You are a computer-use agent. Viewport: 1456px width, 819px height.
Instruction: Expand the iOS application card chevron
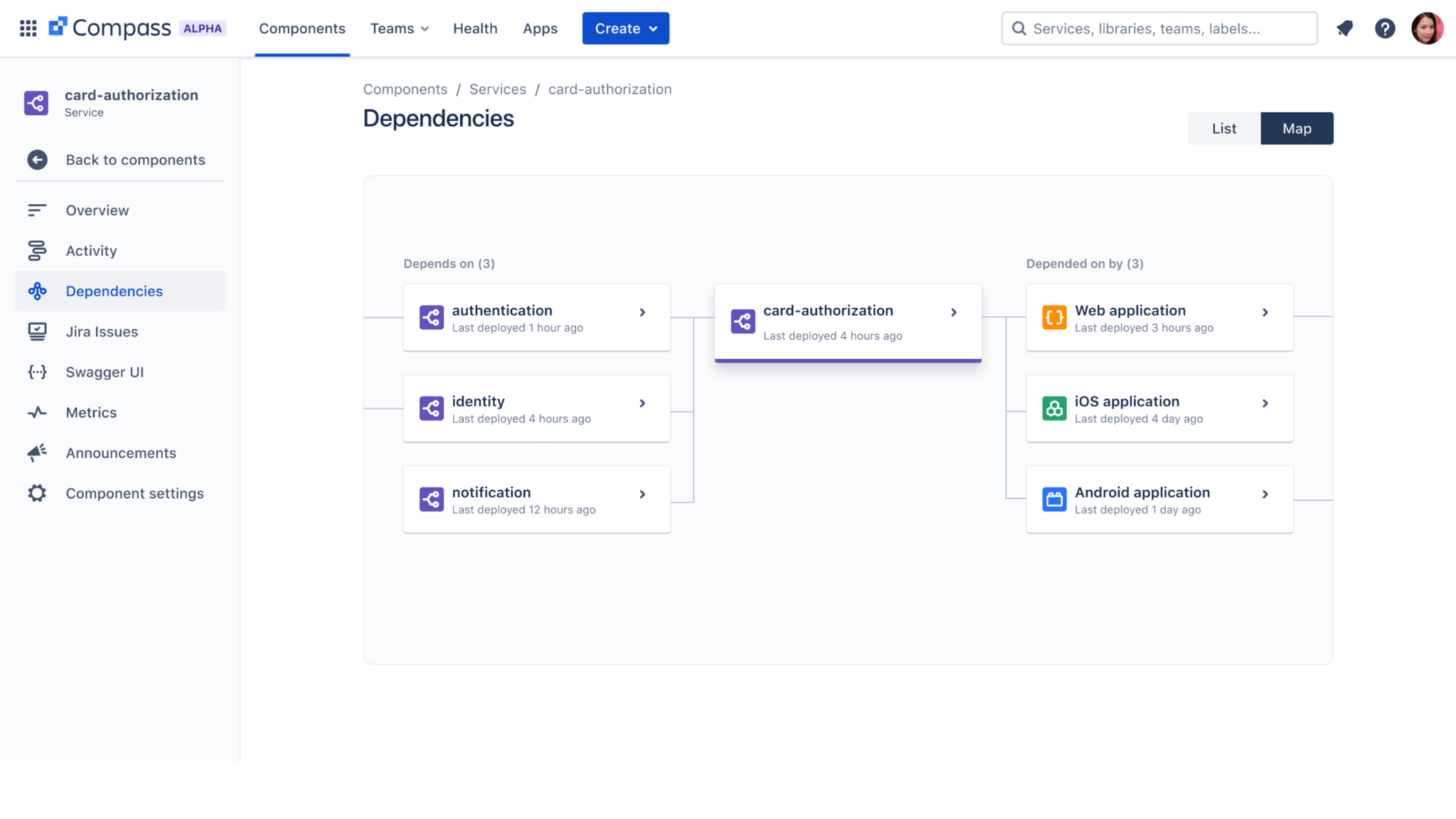1265,403
